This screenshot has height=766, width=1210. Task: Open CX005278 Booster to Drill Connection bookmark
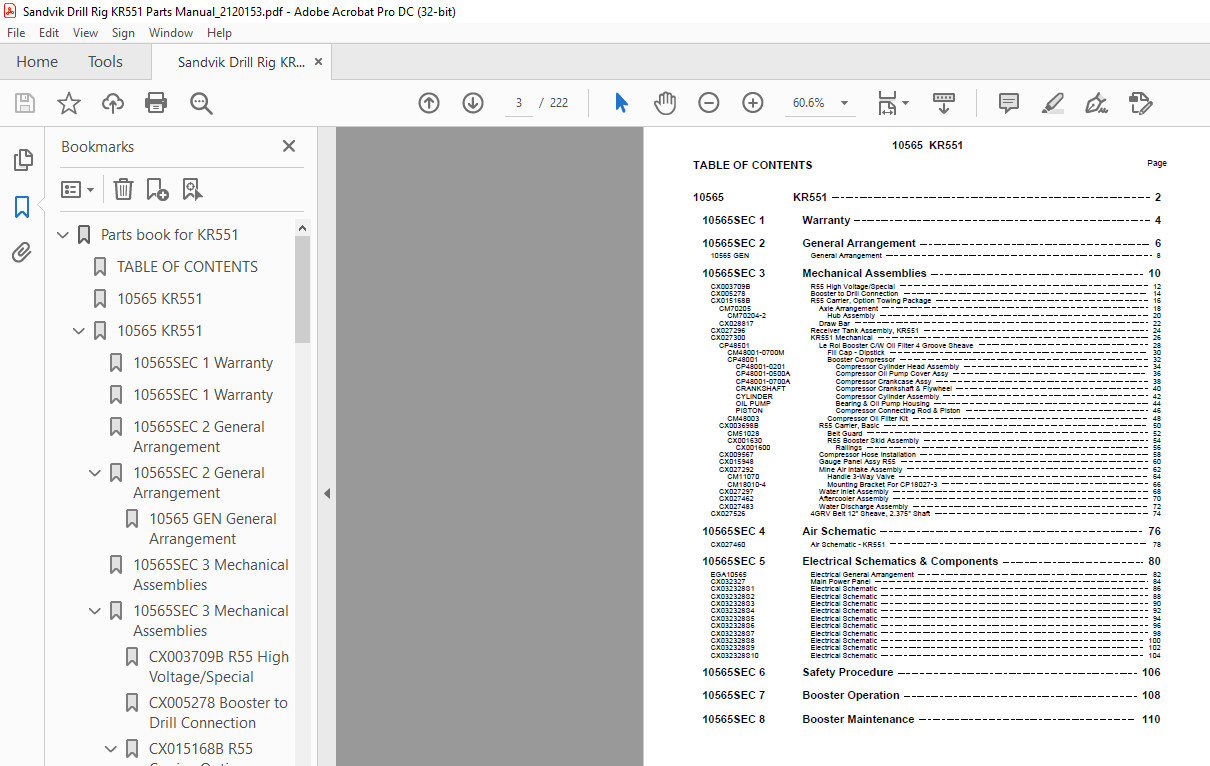tap(218, 713)
